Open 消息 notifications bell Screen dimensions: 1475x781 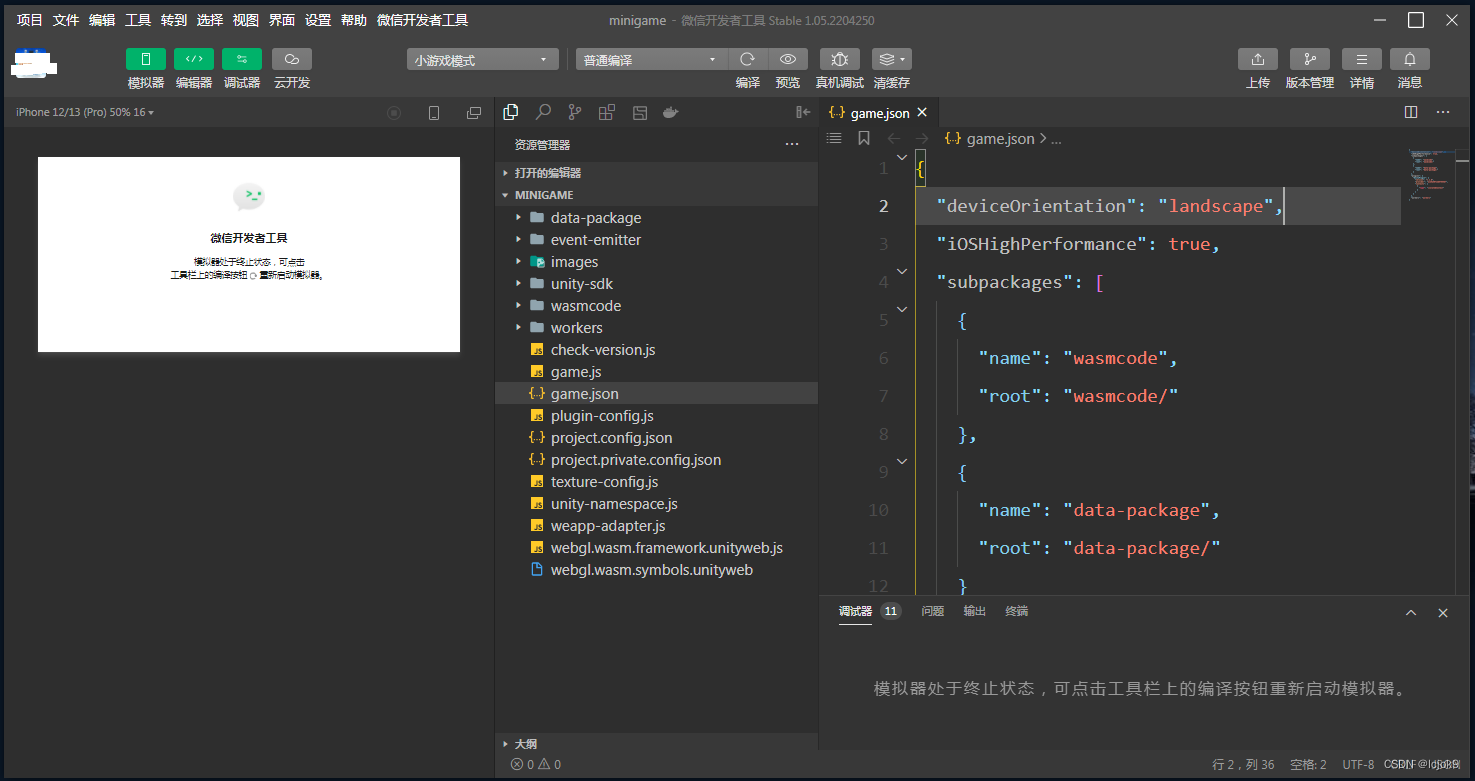1410,59
